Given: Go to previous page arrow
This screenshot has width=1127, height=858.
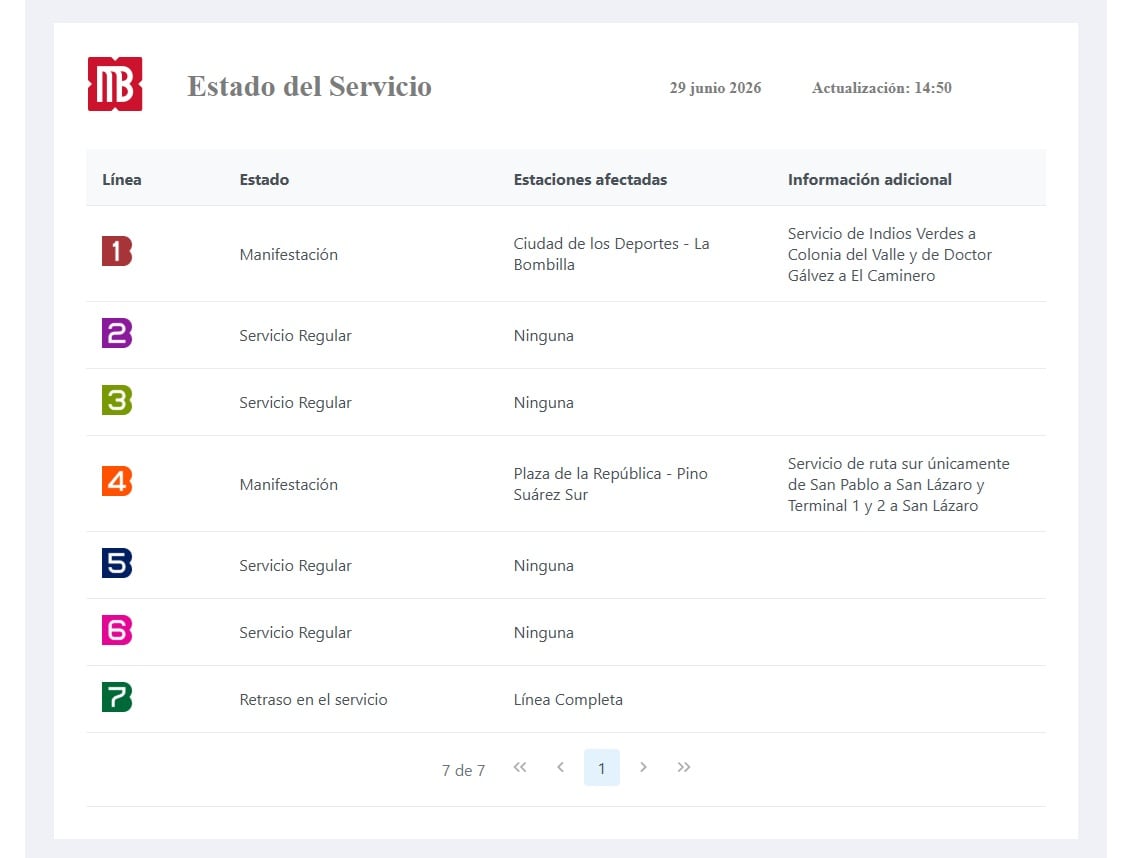Looking at the screenshot, I should pyautogui.click(x=561, y=767).
